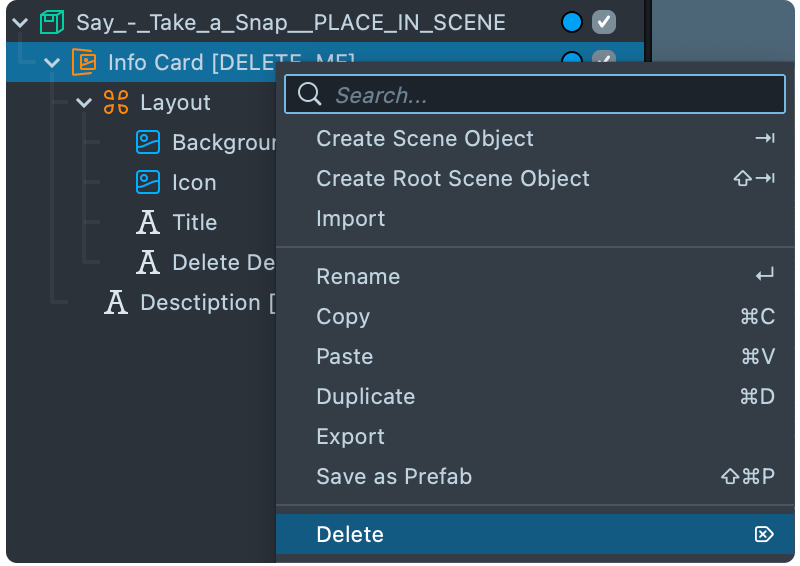Click blue dot on Say_-_Take_a_Snap row

(x=572, y=22)
